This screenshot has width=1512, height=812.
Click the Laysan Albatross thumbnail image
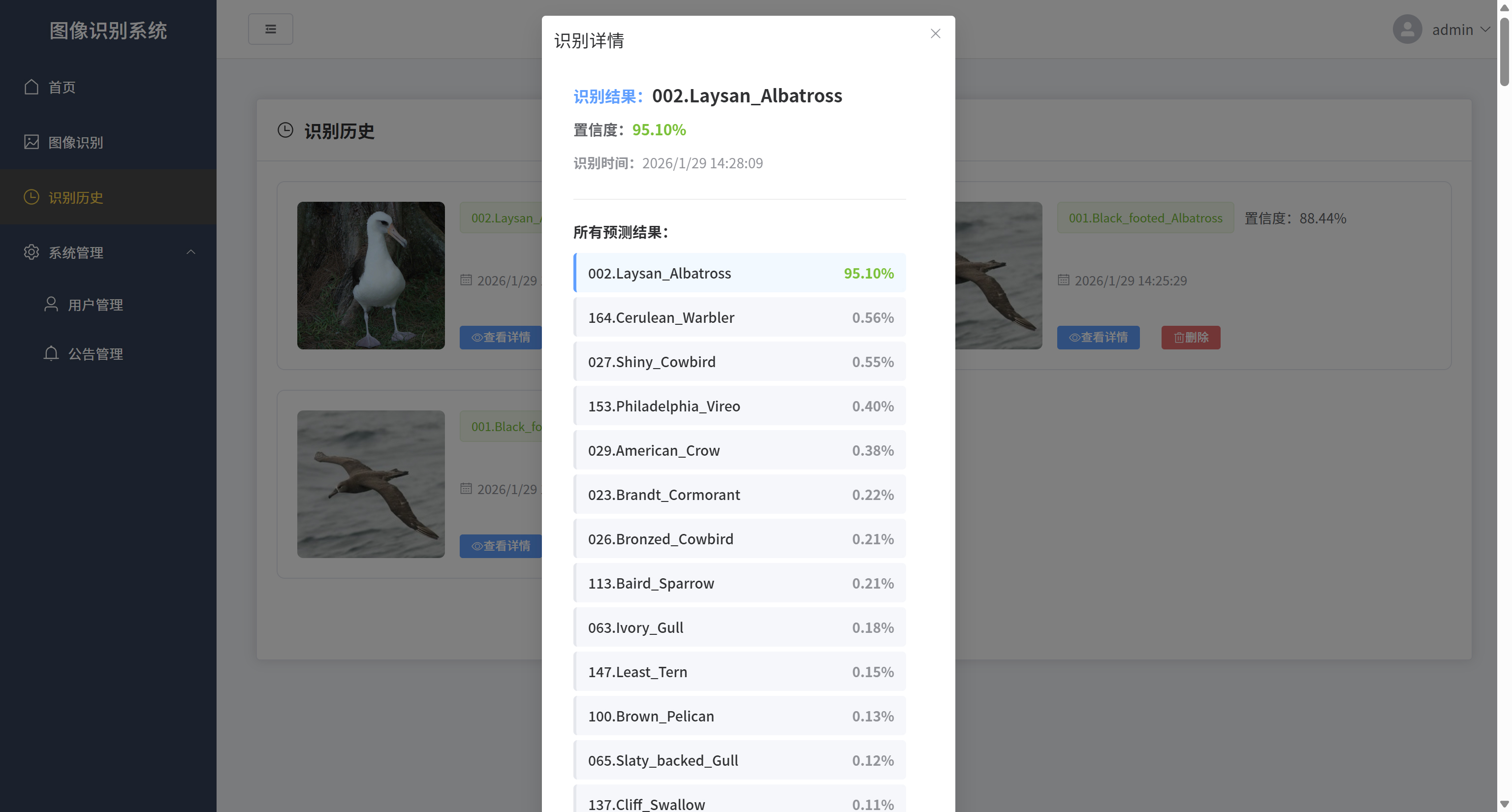(370, 275)
